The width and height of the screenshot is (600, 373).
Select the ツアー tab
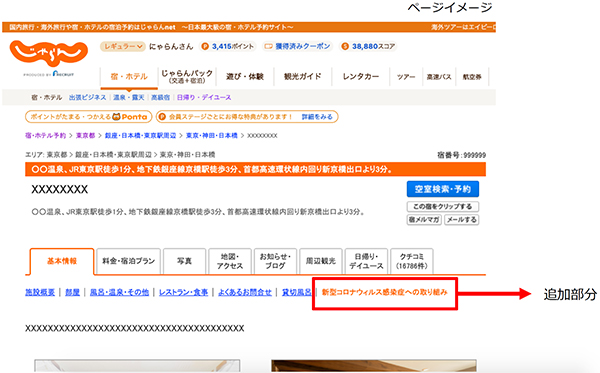tap(406, 77)
